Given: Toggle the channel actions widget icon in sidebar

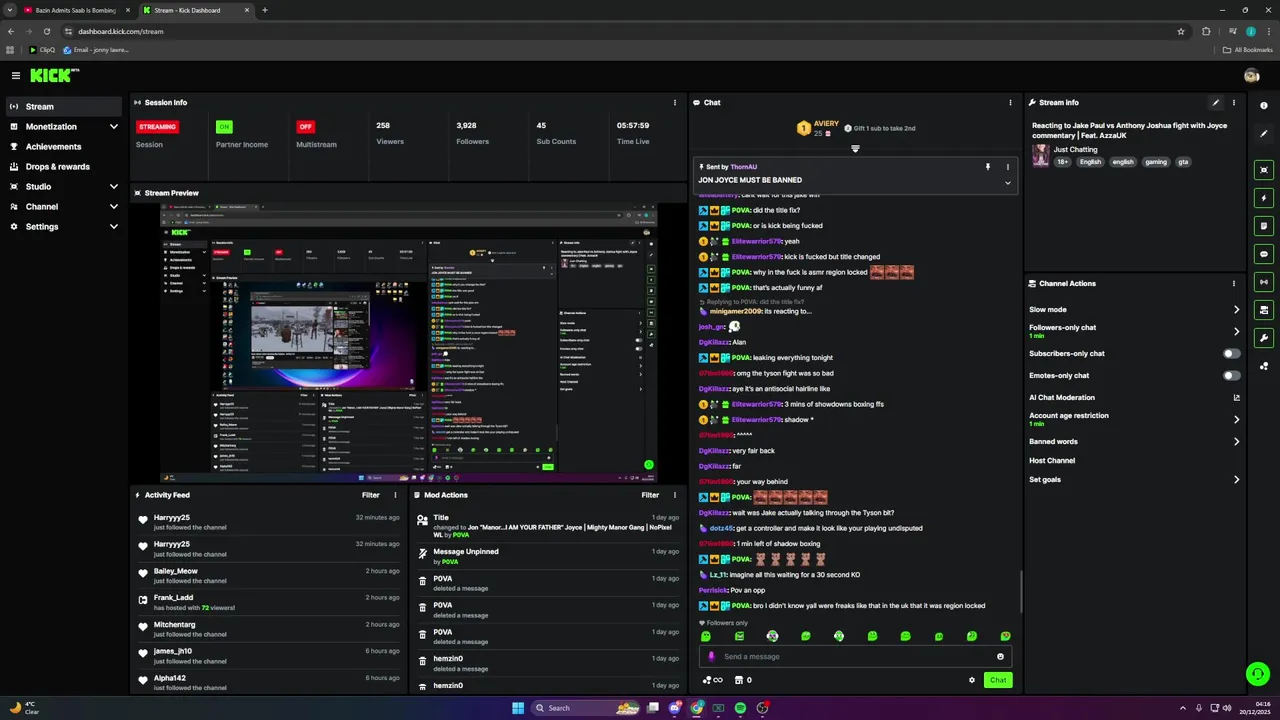Looking at the screenshot, I should click(x=1264, y=310).
